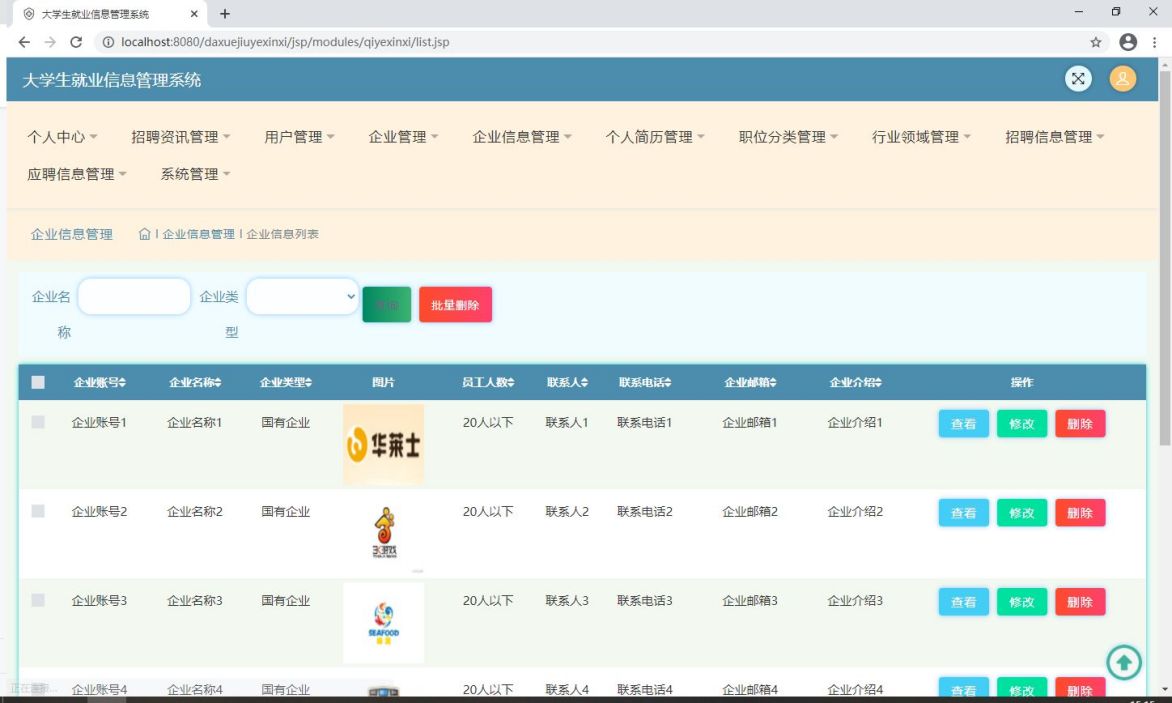Screen dimensions: 1172x703
Task: Click 修改 for 企业账号1
Action: [1022, 424]
